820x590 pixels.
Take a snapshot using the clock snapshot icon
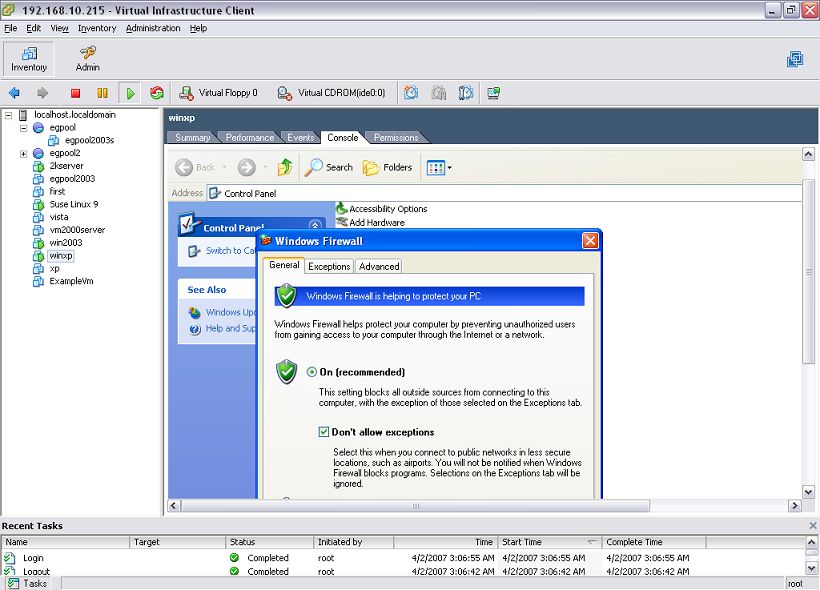coord(411,93)
